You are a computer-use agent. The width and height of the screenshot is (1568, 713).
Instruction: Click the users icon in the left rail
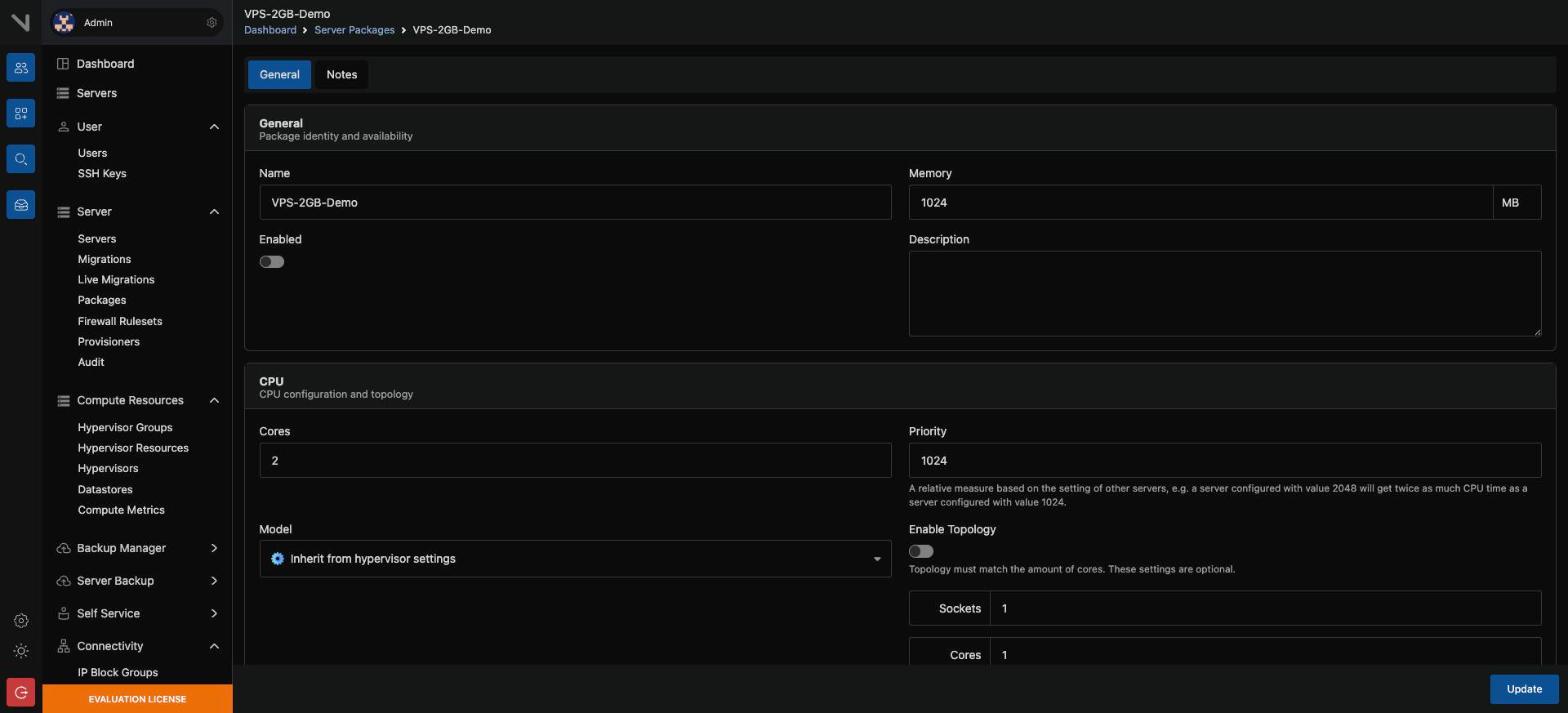20,68
